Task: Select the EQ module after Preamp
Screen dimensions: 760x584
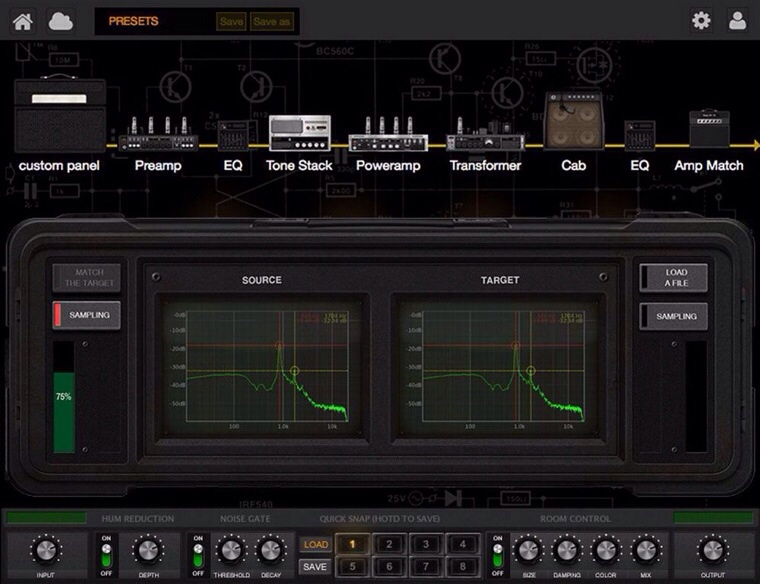Action: 233,136
